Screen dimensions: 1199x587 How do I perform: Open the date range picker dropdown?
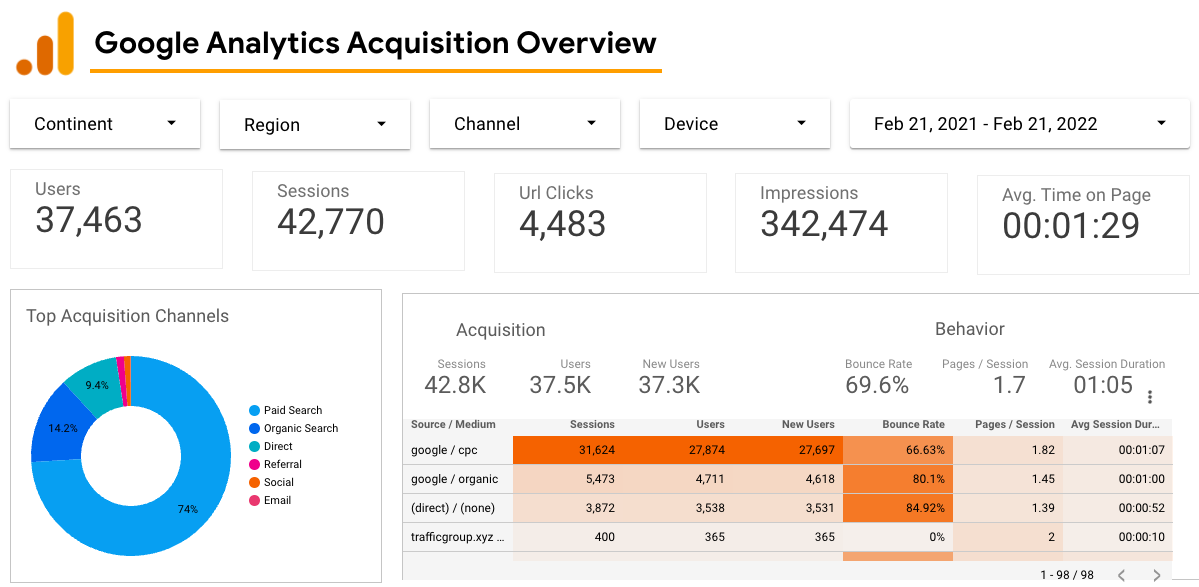tap(1020, 124)
